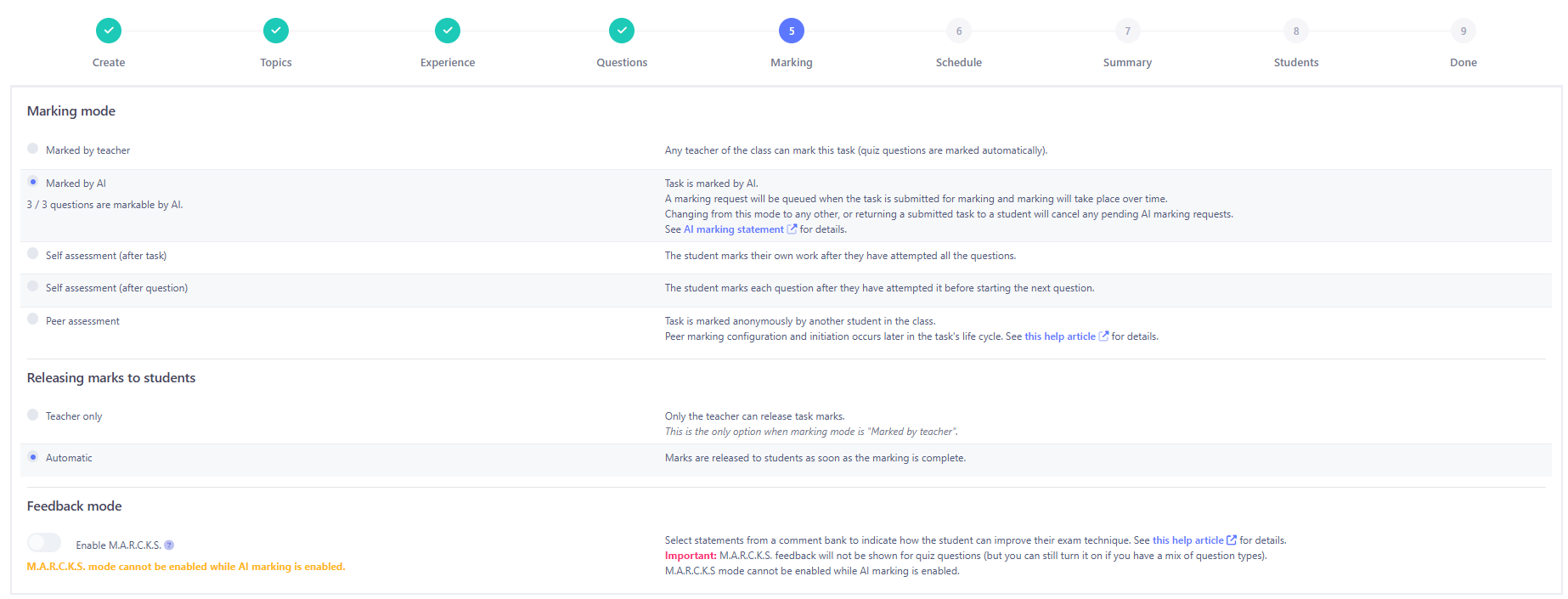Click the Experience step checkmark icon

click(x=448, y=31)
